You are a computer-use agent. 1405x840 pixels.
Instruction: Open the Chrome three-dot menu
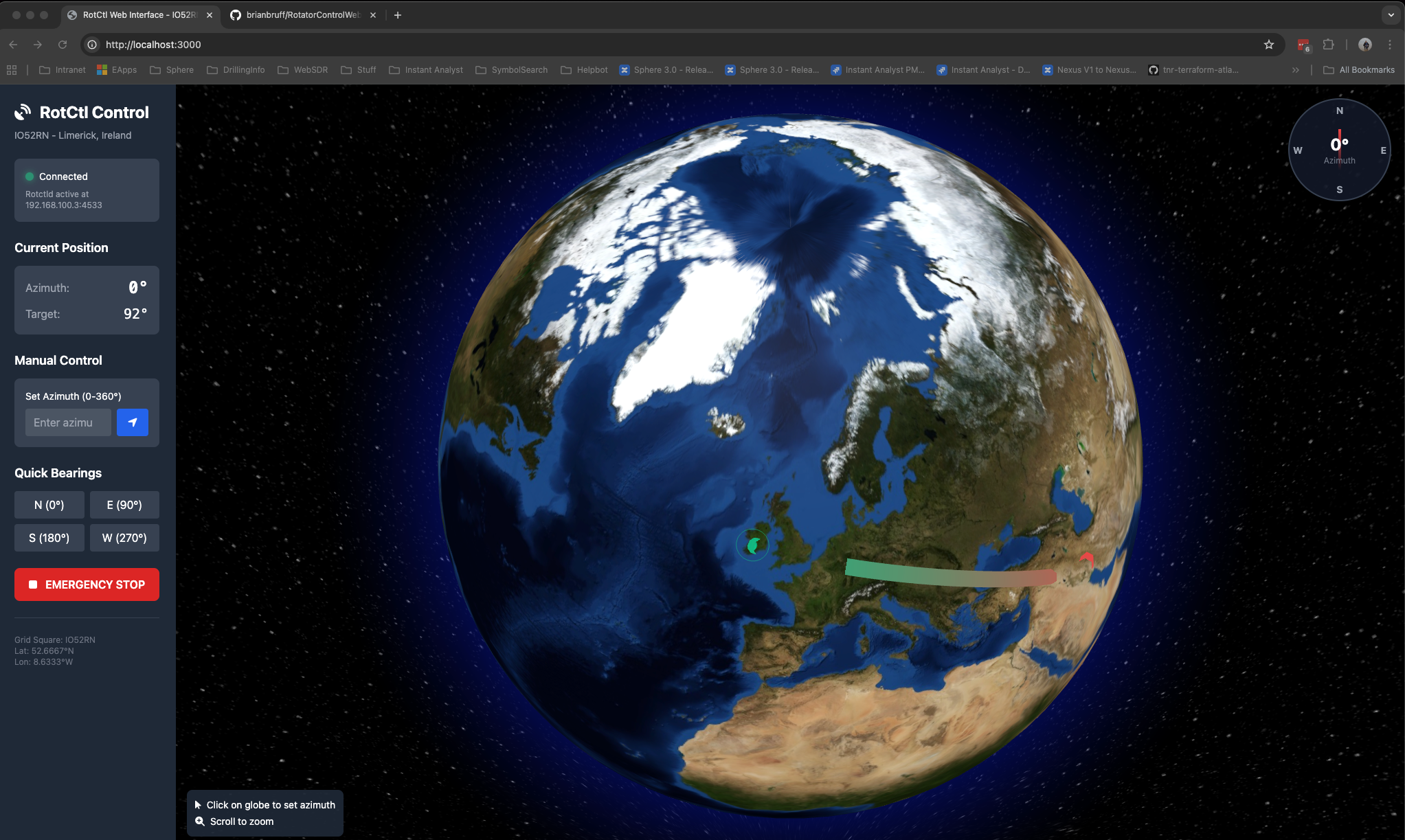(x=1390, y=45)
